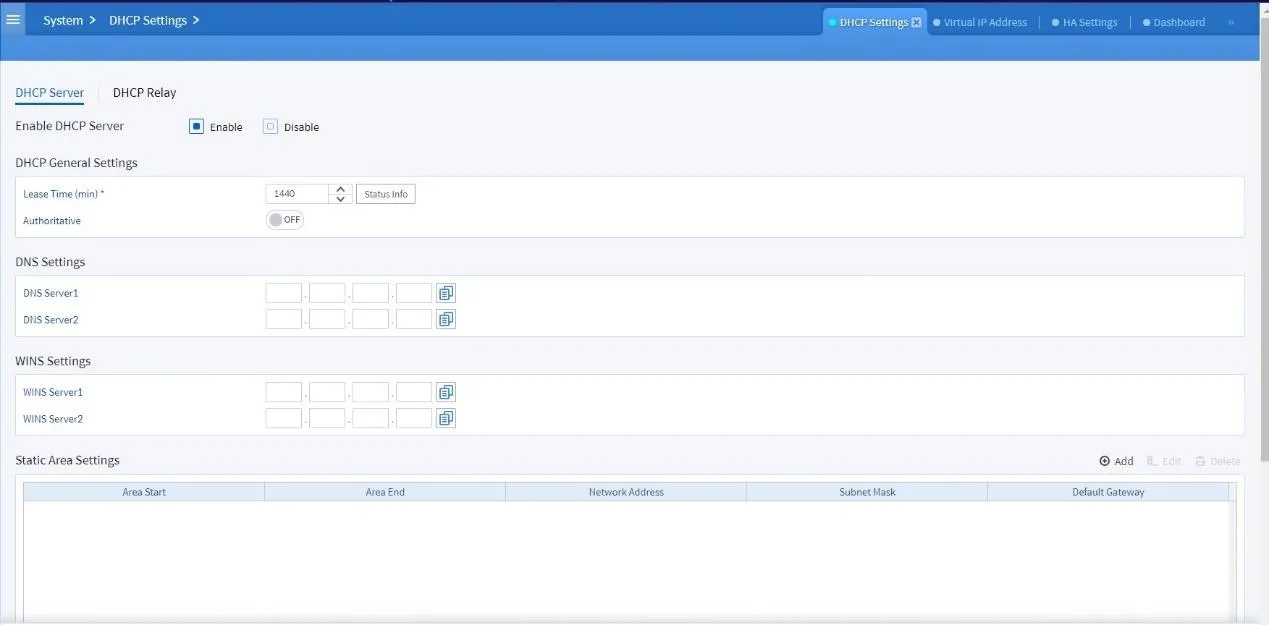Open the Edit icon in Static Area Settings

click(x=1164, y=461)
